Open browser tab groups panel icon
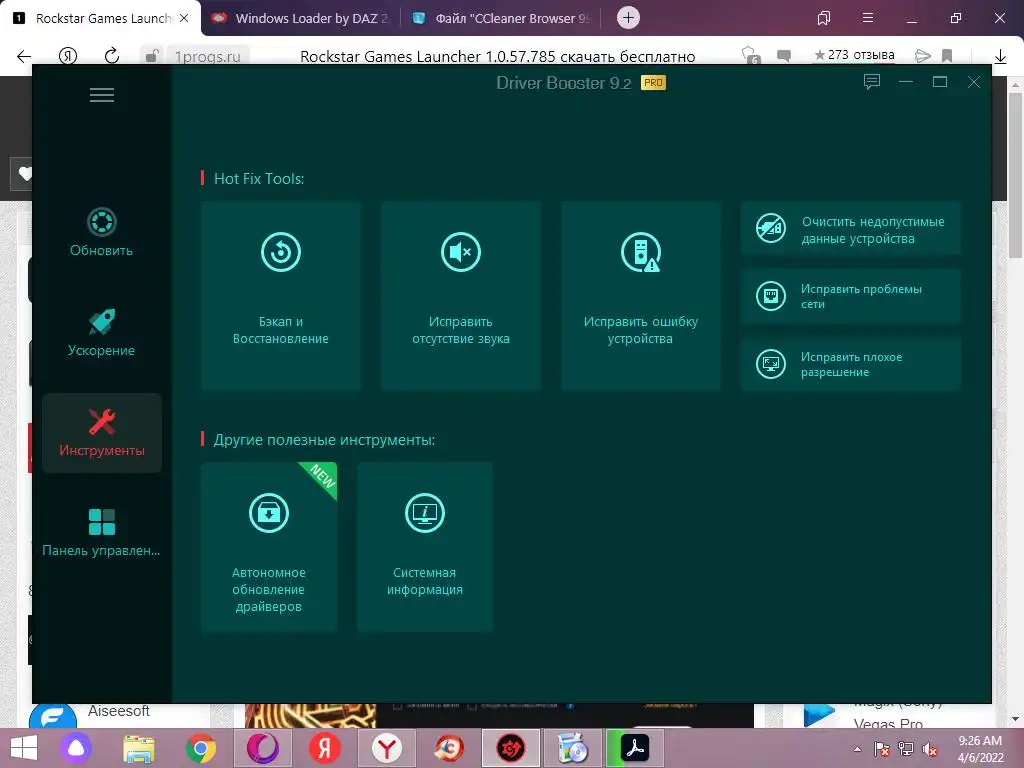The image size is (1024, 768). coord(824,18)
